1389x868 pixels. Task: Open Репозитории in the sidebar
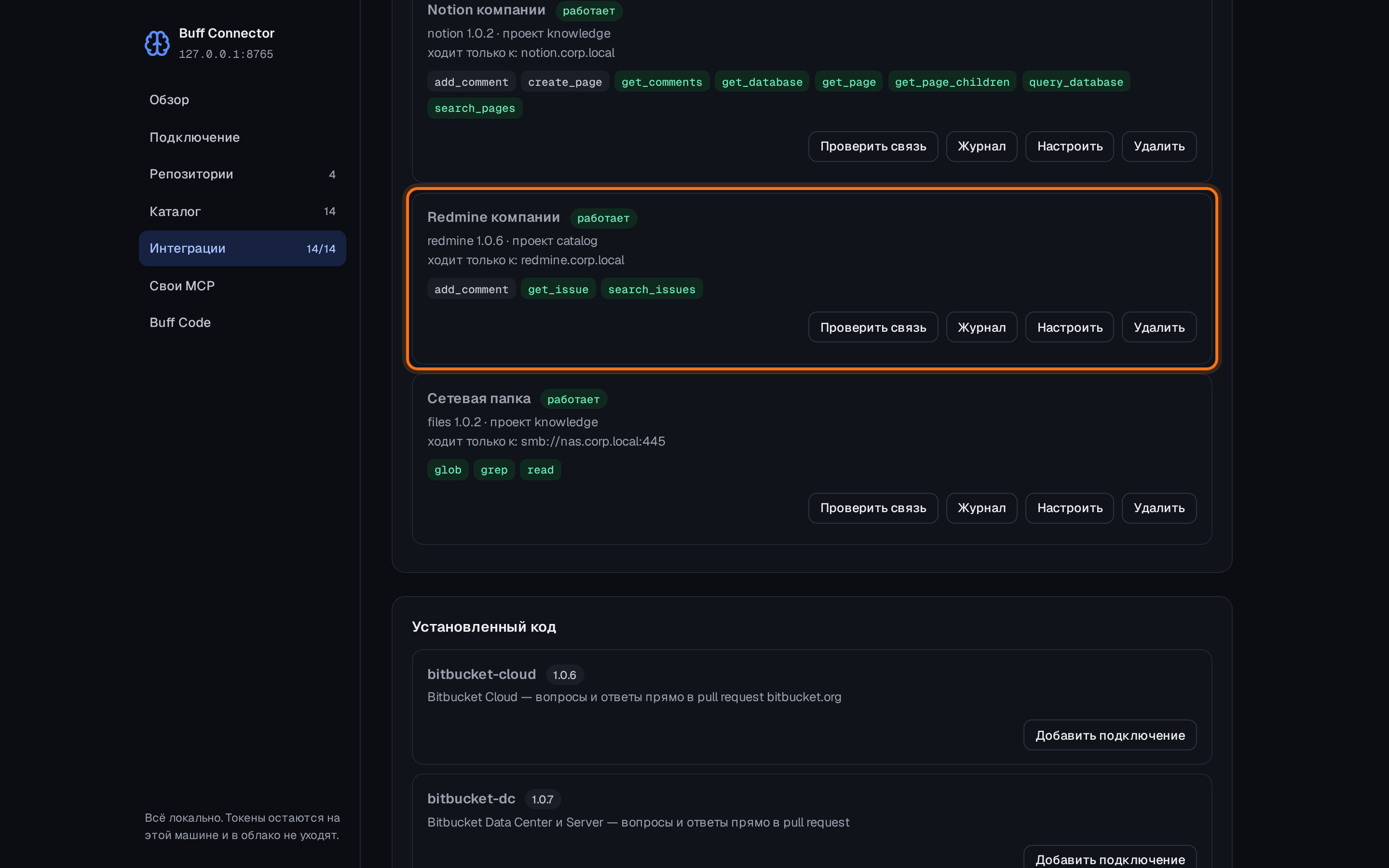click(242, 174)
